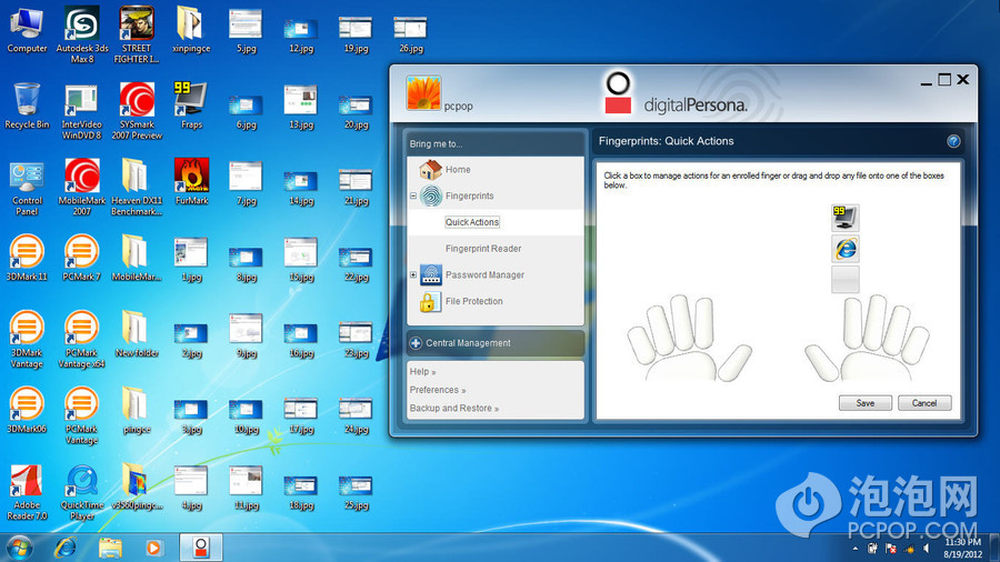The width and height of the screenshot is (1000, 562).
Task: Select the Adobe Reader 7.0 shortcut
Action: (27, 491)
